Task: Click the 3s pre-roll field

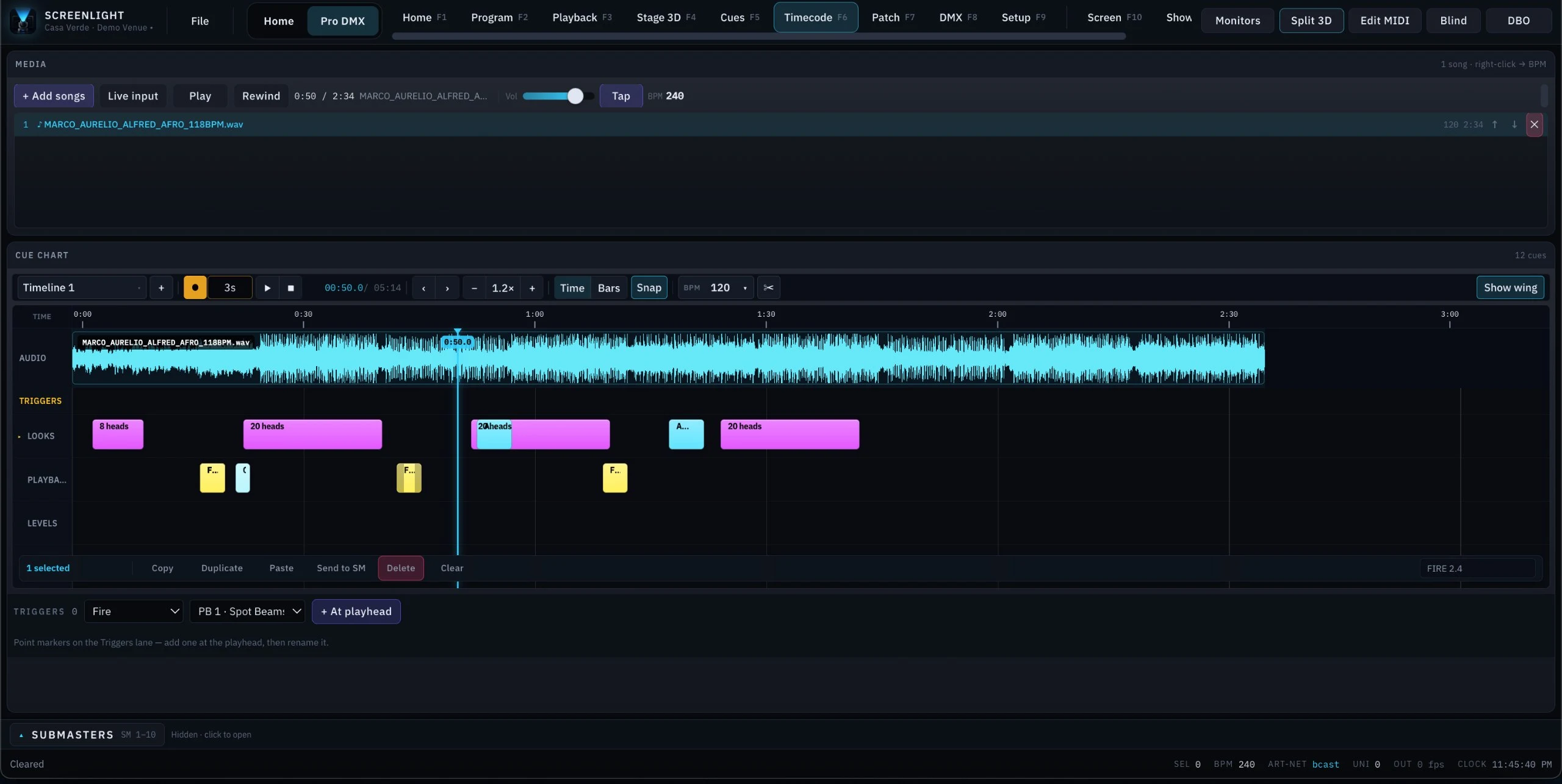Action: [x=230, y=287]
